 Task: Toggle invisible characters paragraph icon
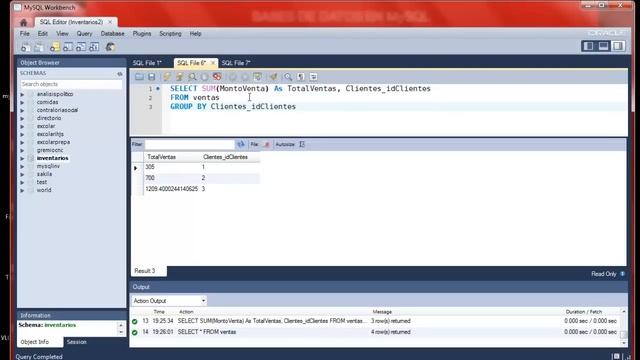301,77
